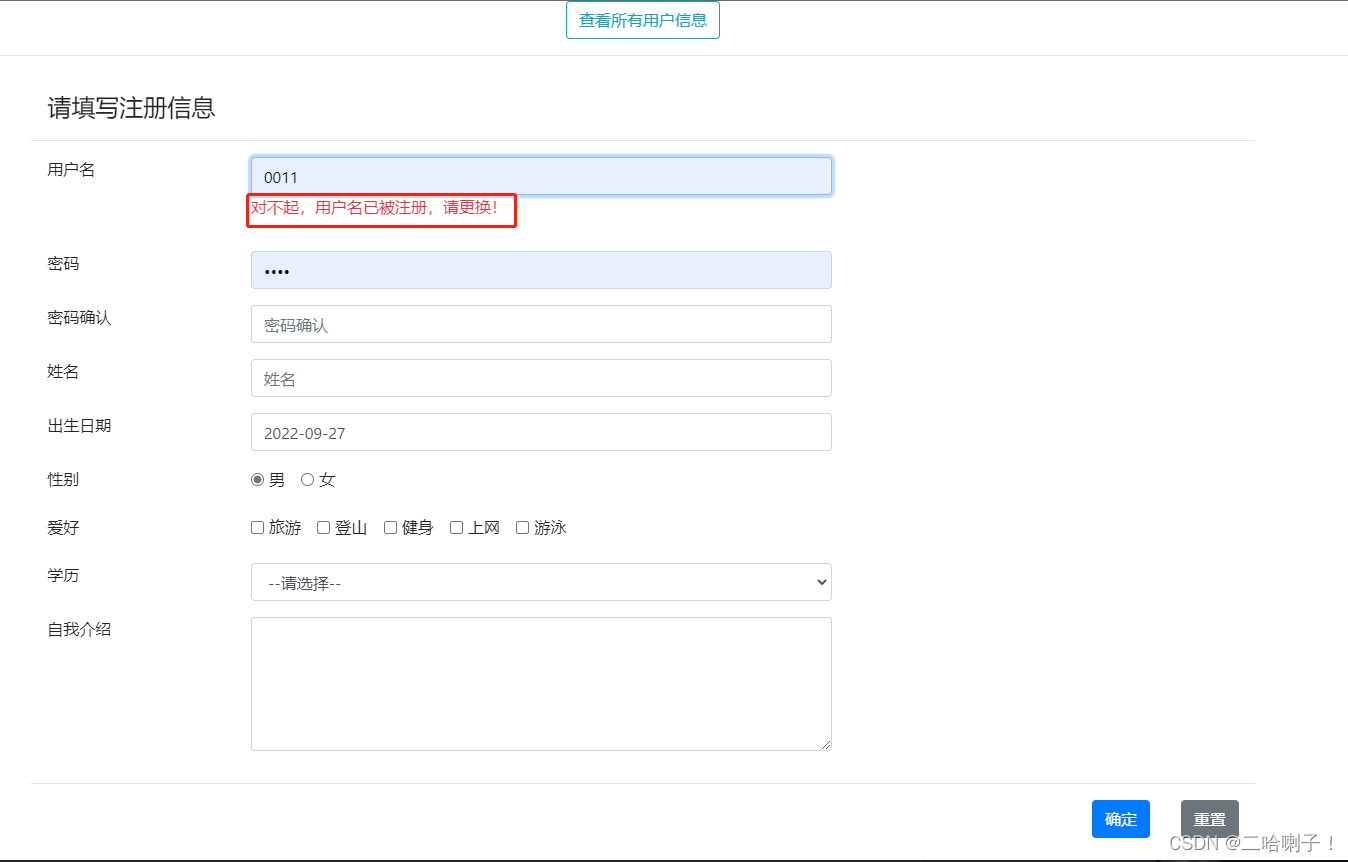
Task: Click the 密码 password input field
Action: (x=541, y=269)
